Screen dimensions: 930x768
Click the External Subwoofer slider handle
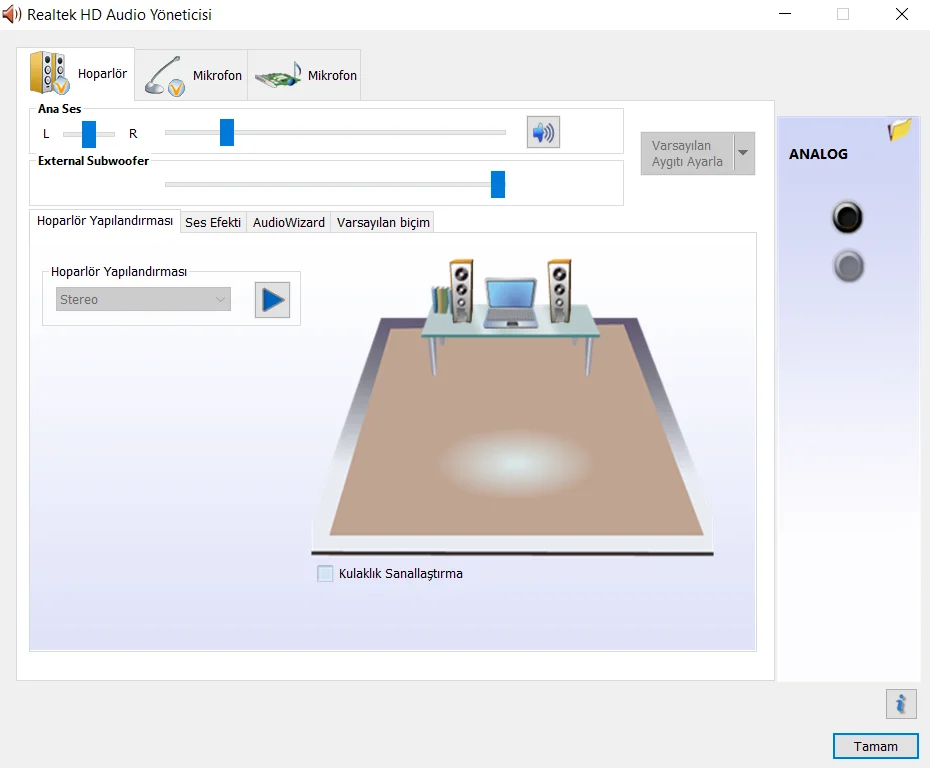click(498, 184)
